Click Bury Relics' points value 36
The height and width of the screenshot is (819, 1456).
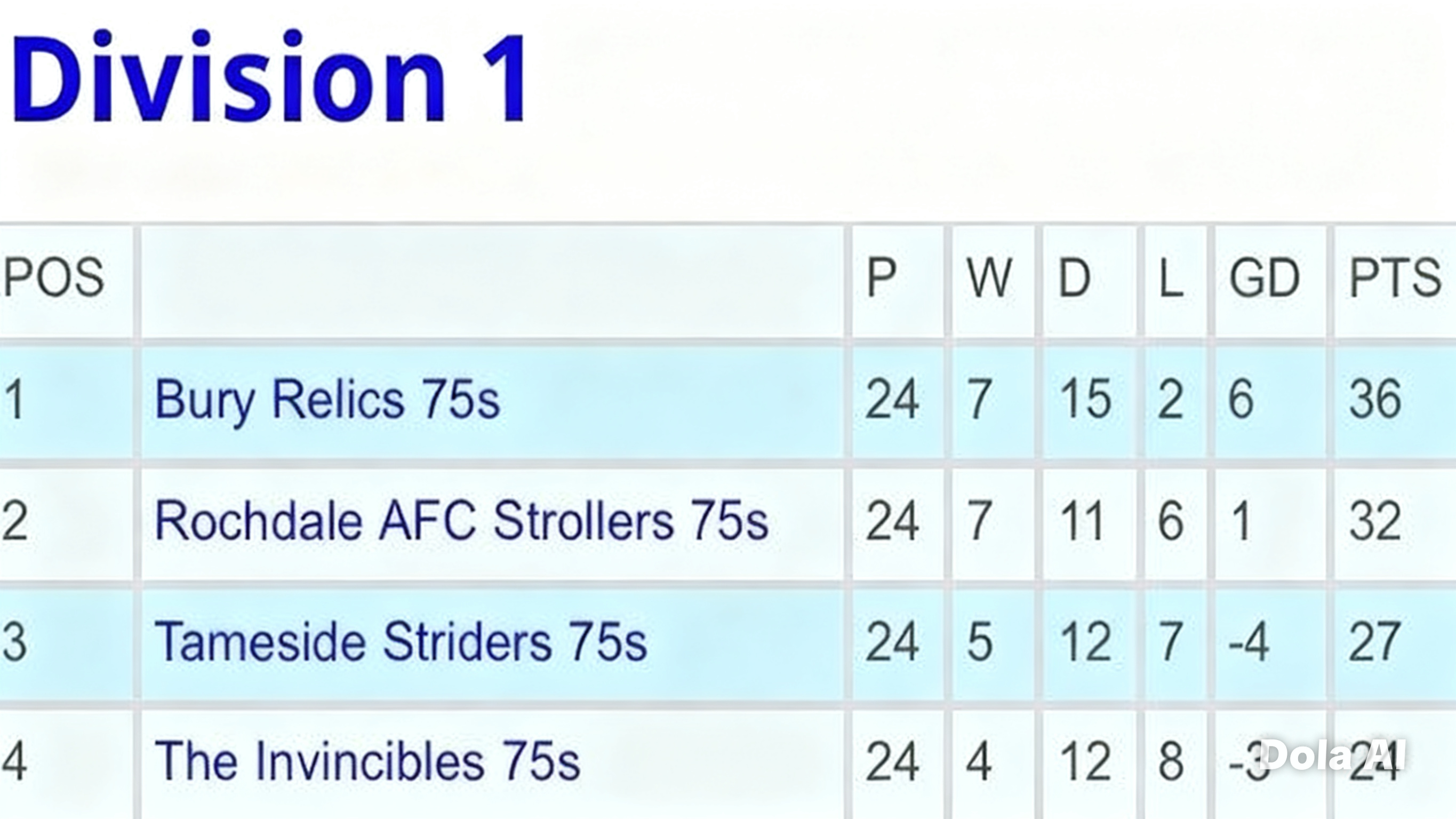pos(1375,399)
